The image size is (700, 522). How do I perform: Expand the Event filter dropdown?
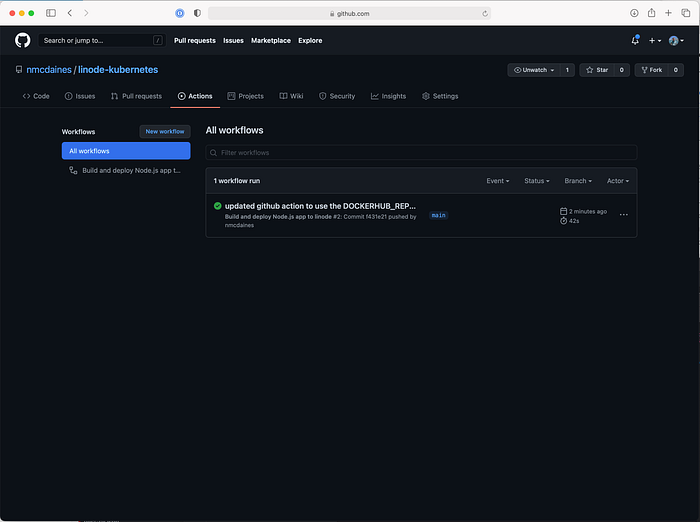click(498, 181)
